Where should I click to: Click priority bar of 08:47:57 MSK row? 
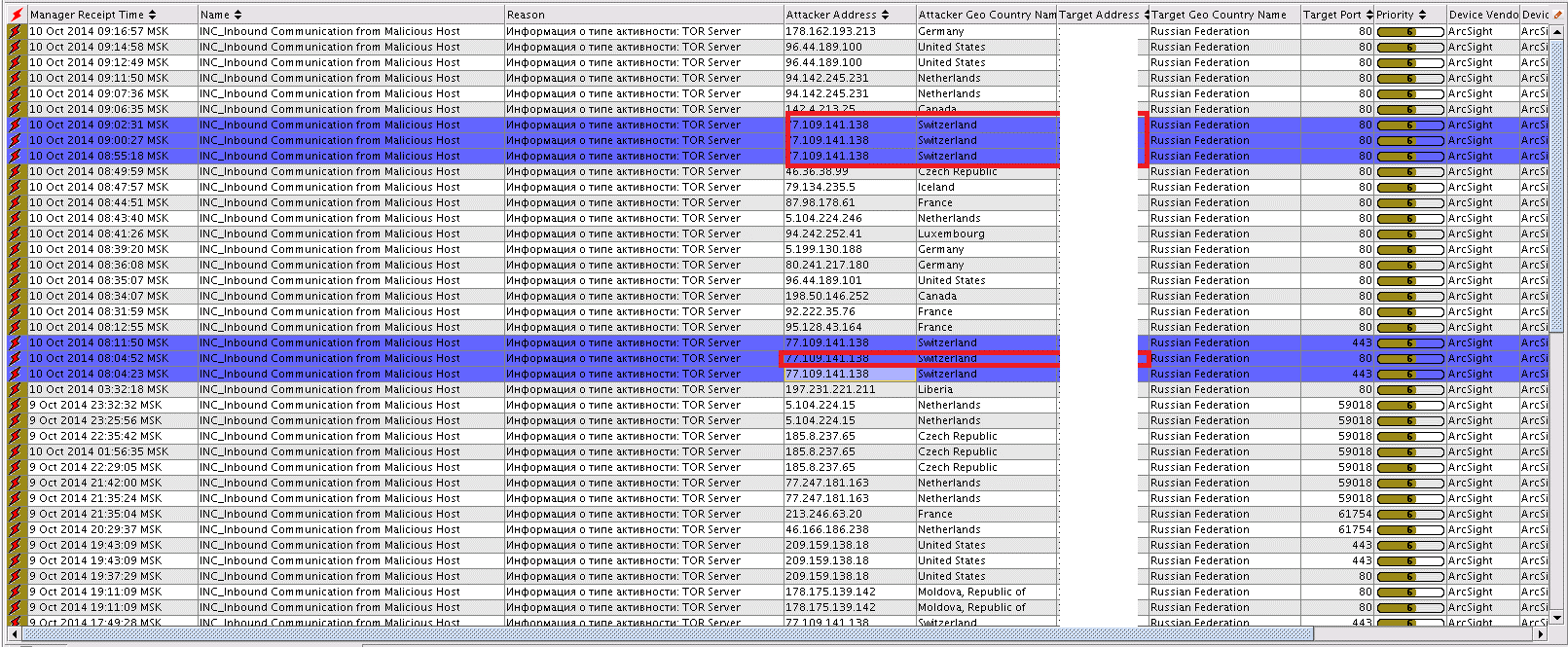tap(1410, 187)
